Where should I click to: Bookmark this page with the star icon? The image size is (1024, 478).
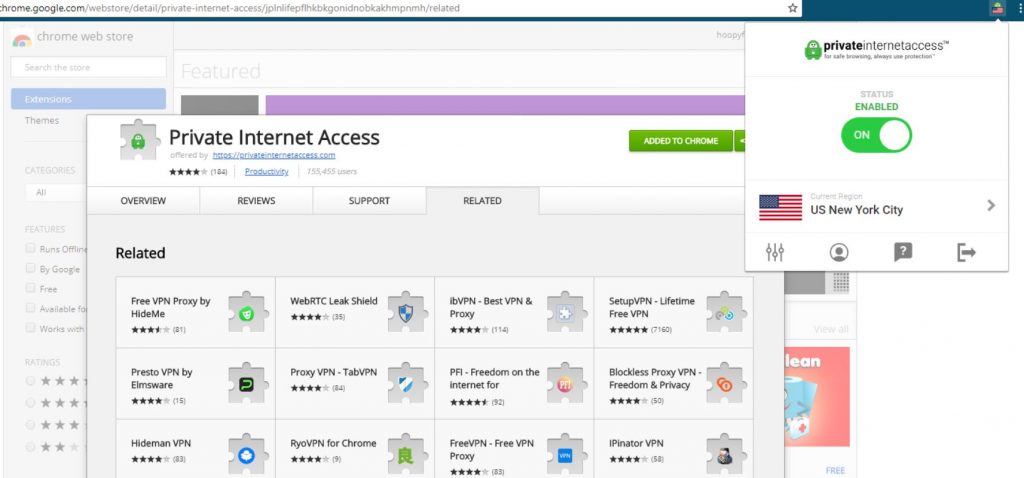[x=792, y=8]
